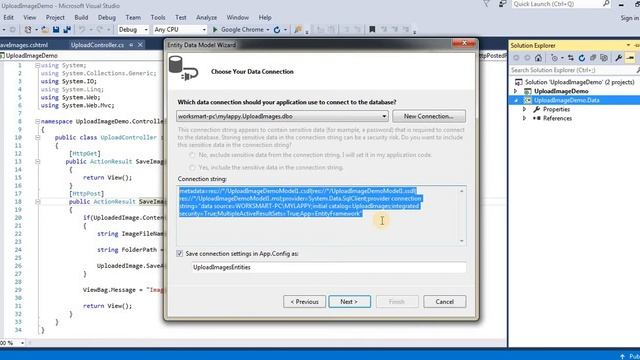Click the Cancel button in wizard
Image resolution: width=640 pixels, height=360 pixels.
444,302
